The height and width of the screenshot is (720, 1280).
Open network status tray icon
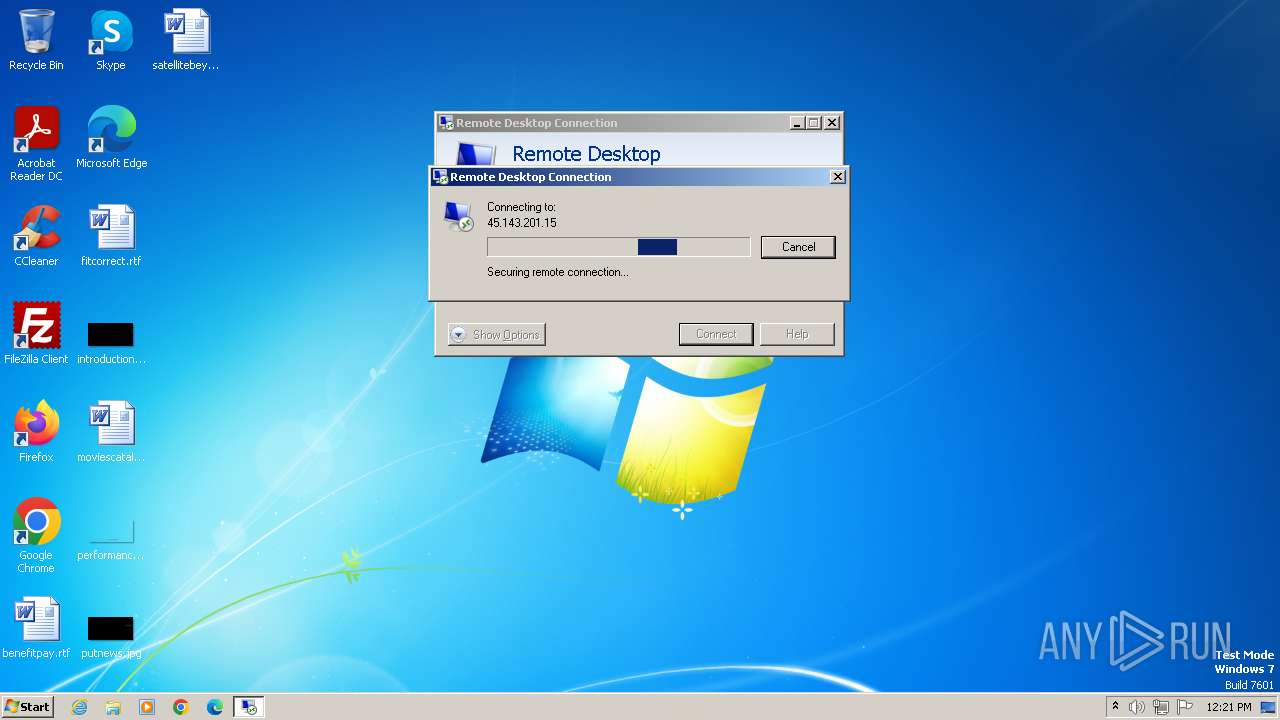coord(1161,707)
